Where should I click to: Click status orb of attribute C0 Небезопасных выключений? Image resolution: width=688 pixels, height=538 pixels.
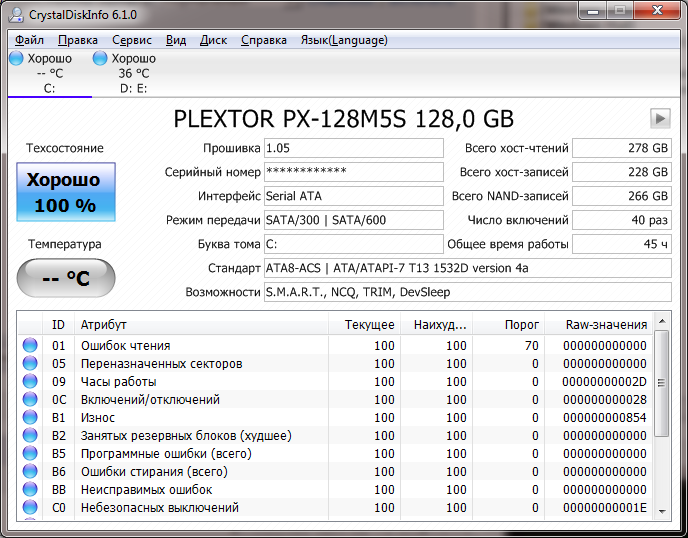coord(30,507)
